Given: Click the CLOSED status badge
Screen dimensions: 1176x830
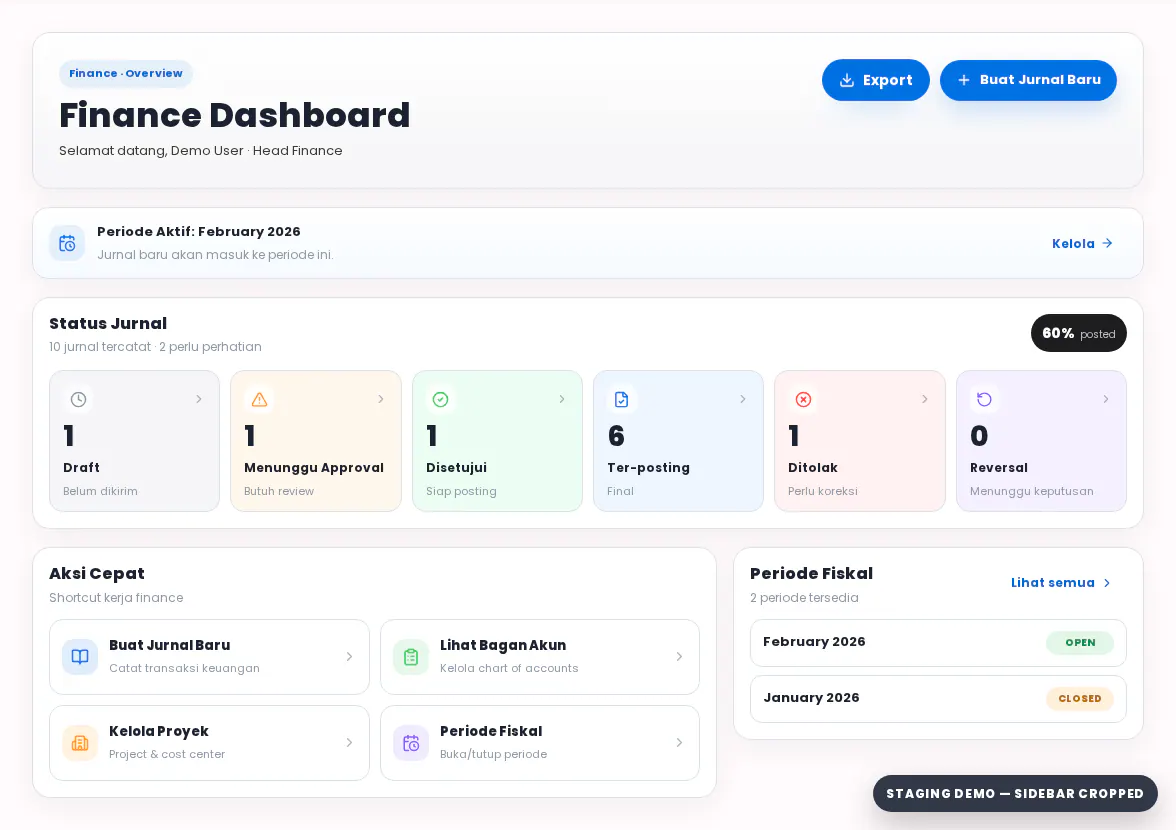Looking at the screenshot, I should 1080,699.
